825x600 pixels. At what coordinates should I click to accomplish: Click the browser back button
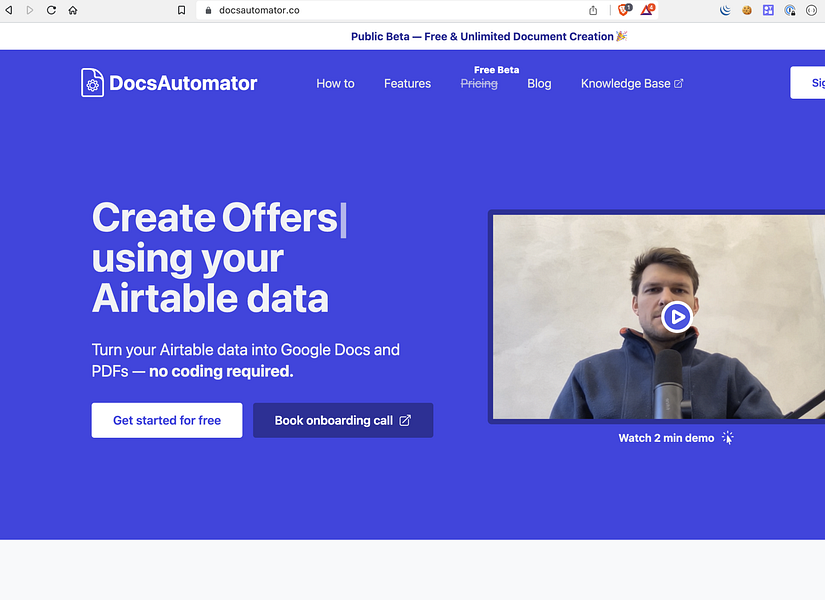(10, 10)
